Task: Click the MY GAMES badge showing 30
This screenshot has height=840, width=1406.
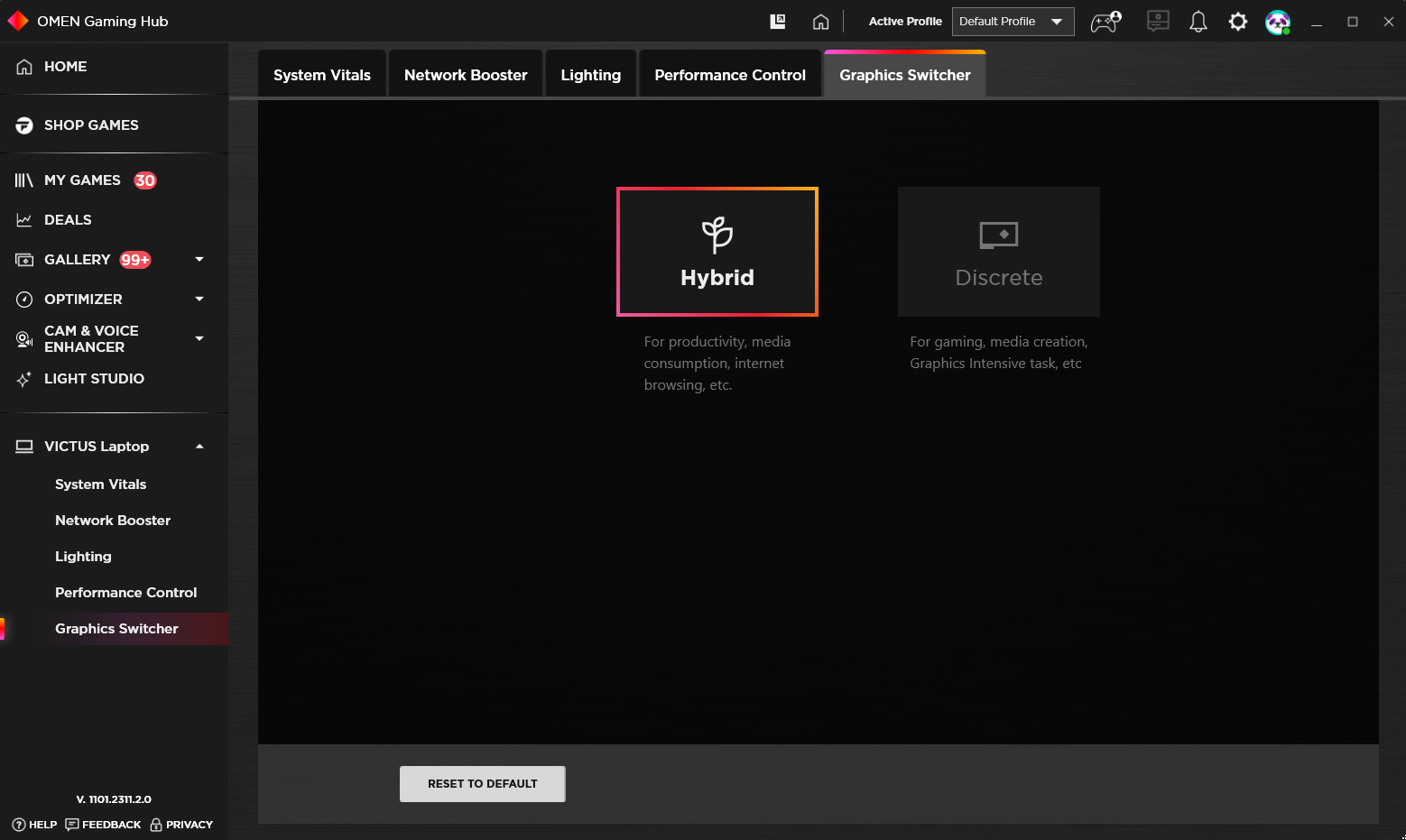Action: (145, 180)
